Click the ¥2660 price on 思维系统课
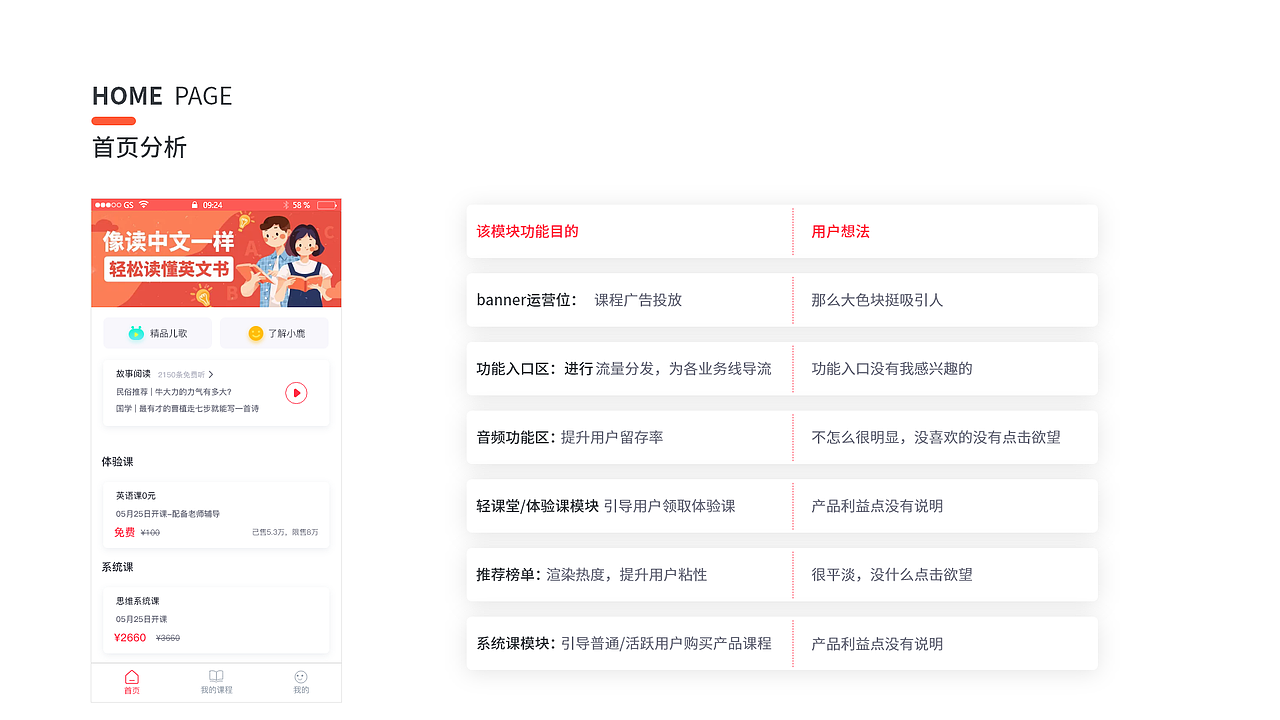This screenshot has width=1280, height=720. 130,638
